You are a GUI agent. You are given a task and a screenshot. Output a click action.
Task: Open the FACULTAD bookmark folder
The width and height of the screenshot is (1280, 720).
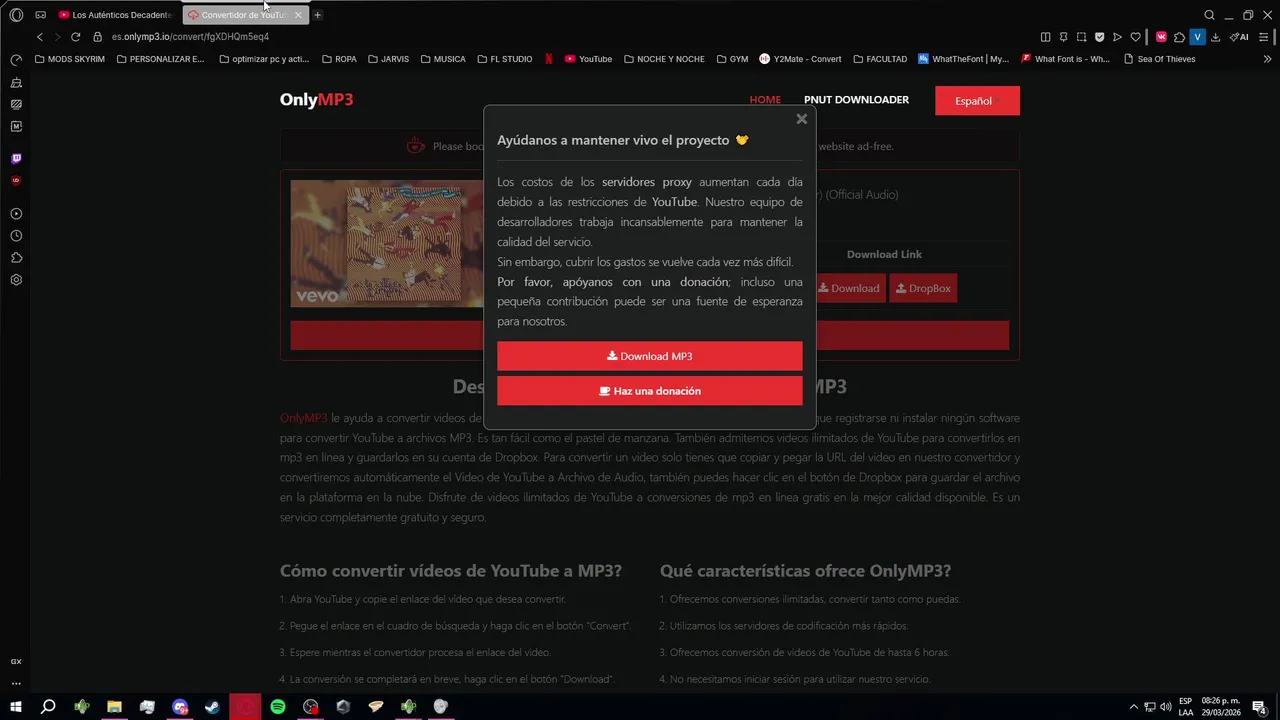coord(880,59)
